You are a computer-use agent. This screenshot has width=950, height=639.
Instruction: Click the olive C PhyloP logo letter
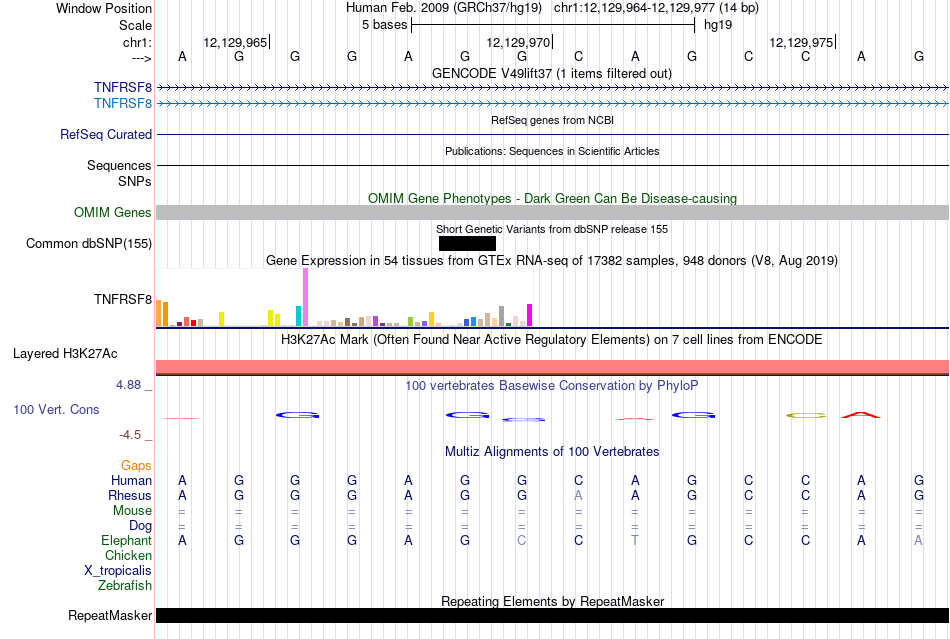click(x=806, y=416)
